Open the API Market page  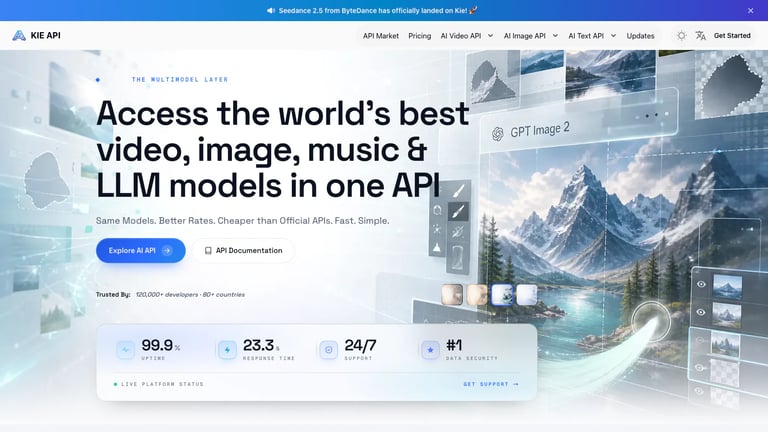point(381,36)
